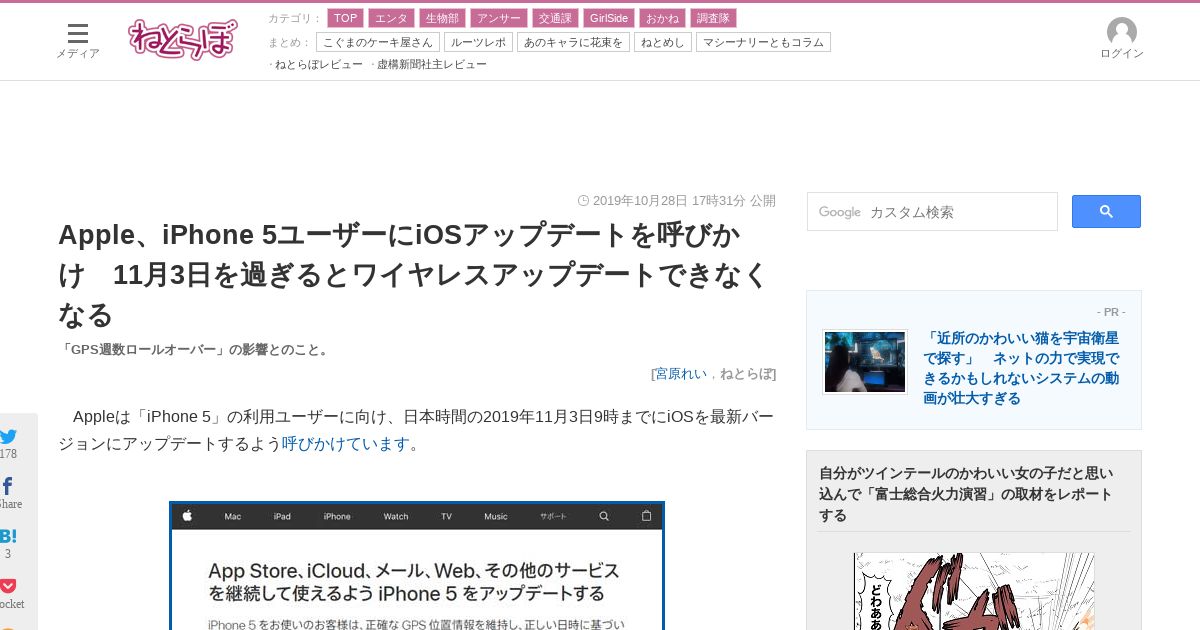
Task: Open こぐまのケーキ屋さん series link
Action: click(378, 42)
